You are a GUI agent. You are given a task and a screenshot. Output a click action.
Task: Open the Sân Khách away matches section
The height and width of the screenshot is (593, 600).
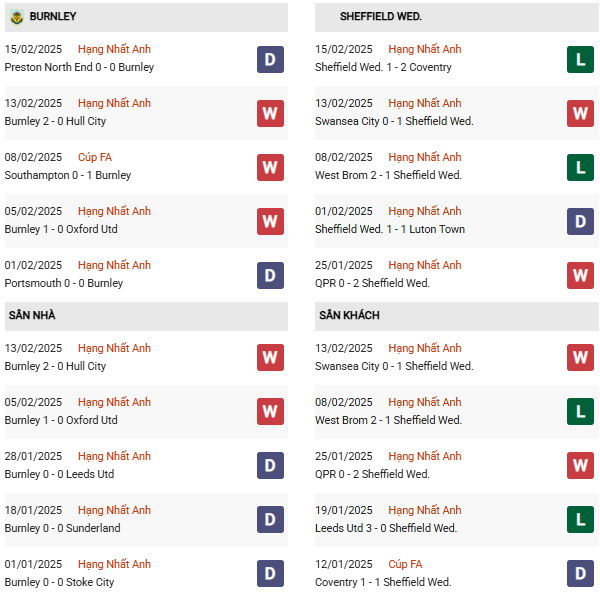(349, 316)
